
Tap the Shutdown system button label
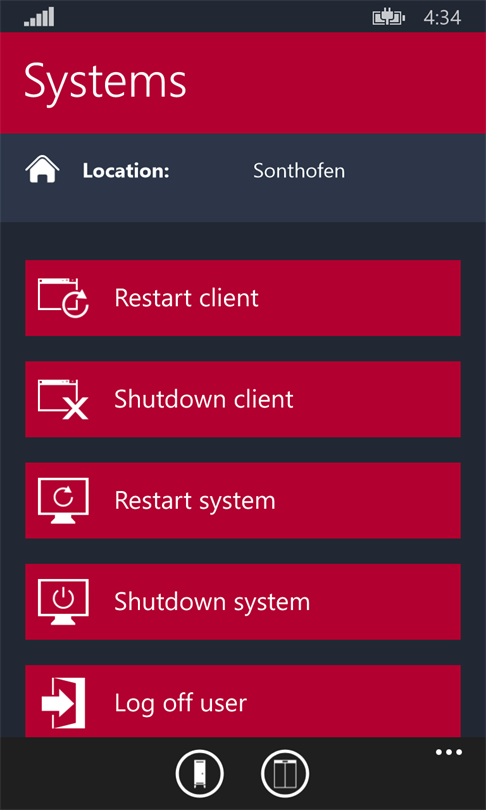click(212, 602)
